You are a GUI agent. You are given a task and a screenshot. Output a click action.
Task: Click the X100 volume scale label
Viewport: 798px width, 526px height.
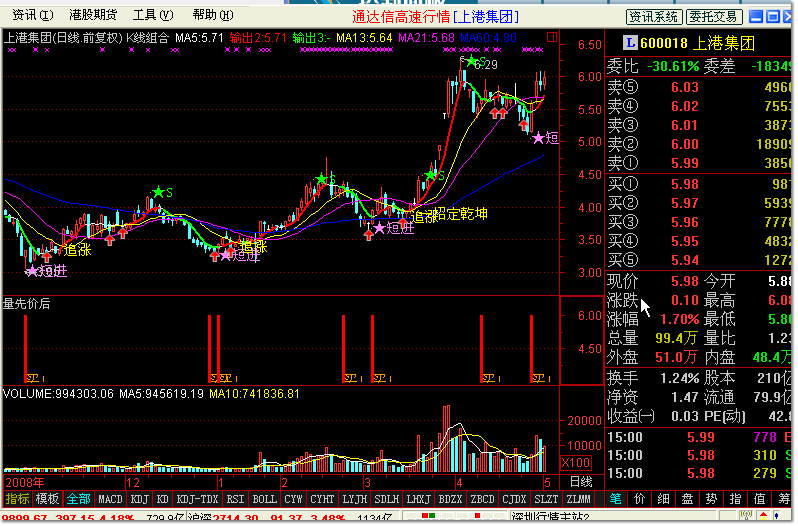576,462
